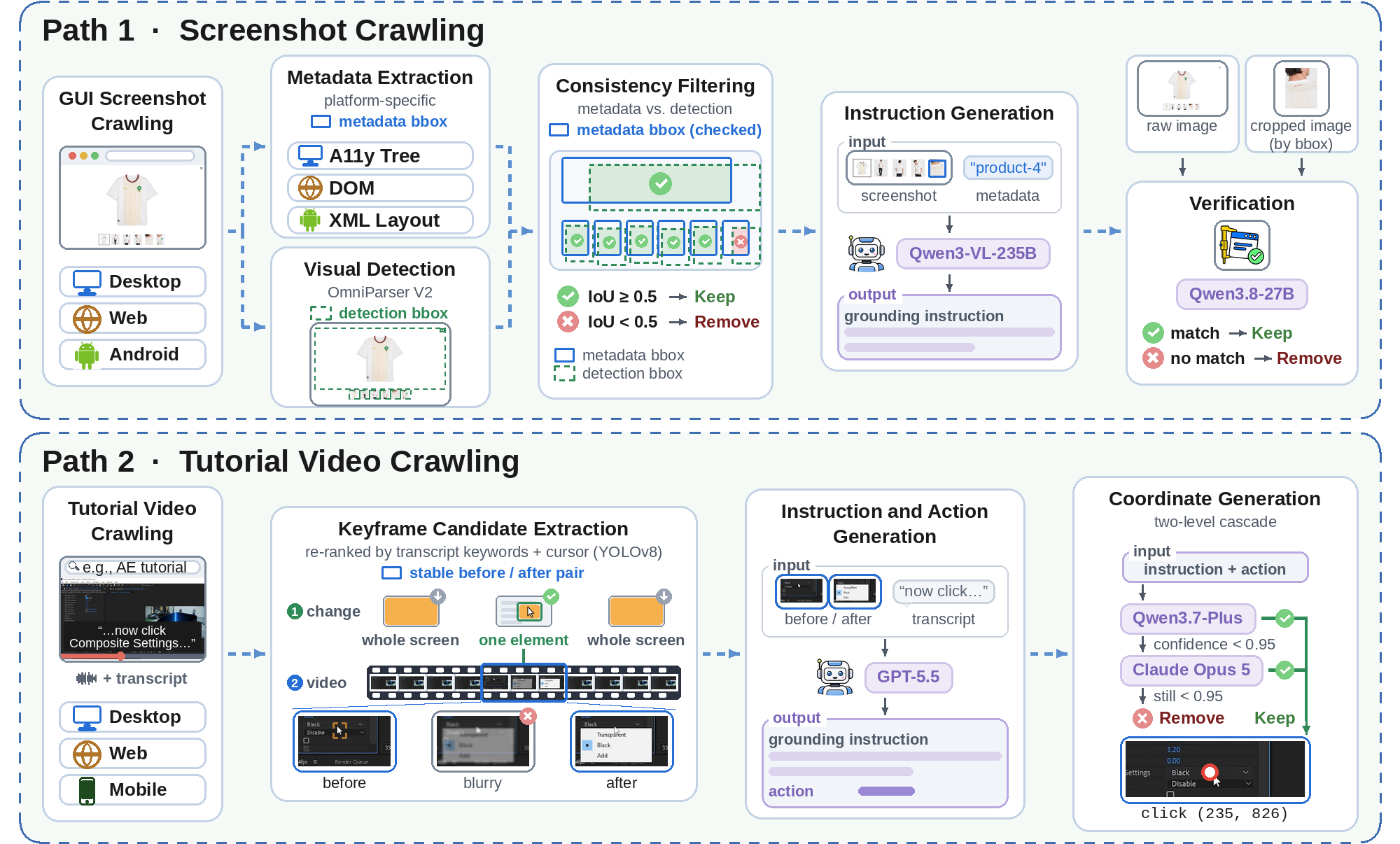This screenshot has width=1400, height=844.
Task: Click the video filmstrip next to the video label
Action: (524, 682)
